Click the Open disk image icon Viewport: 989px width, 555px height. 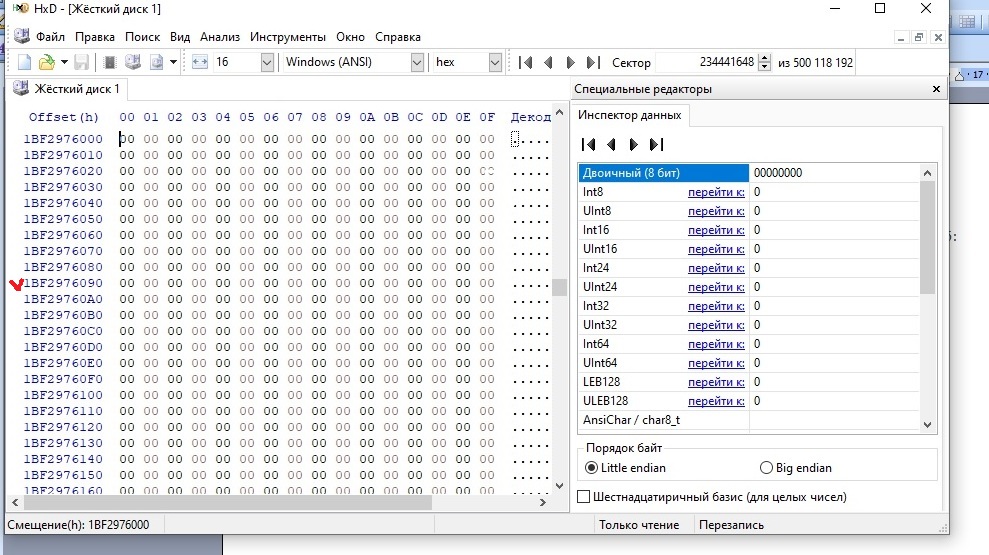click(x=156, y=62)
